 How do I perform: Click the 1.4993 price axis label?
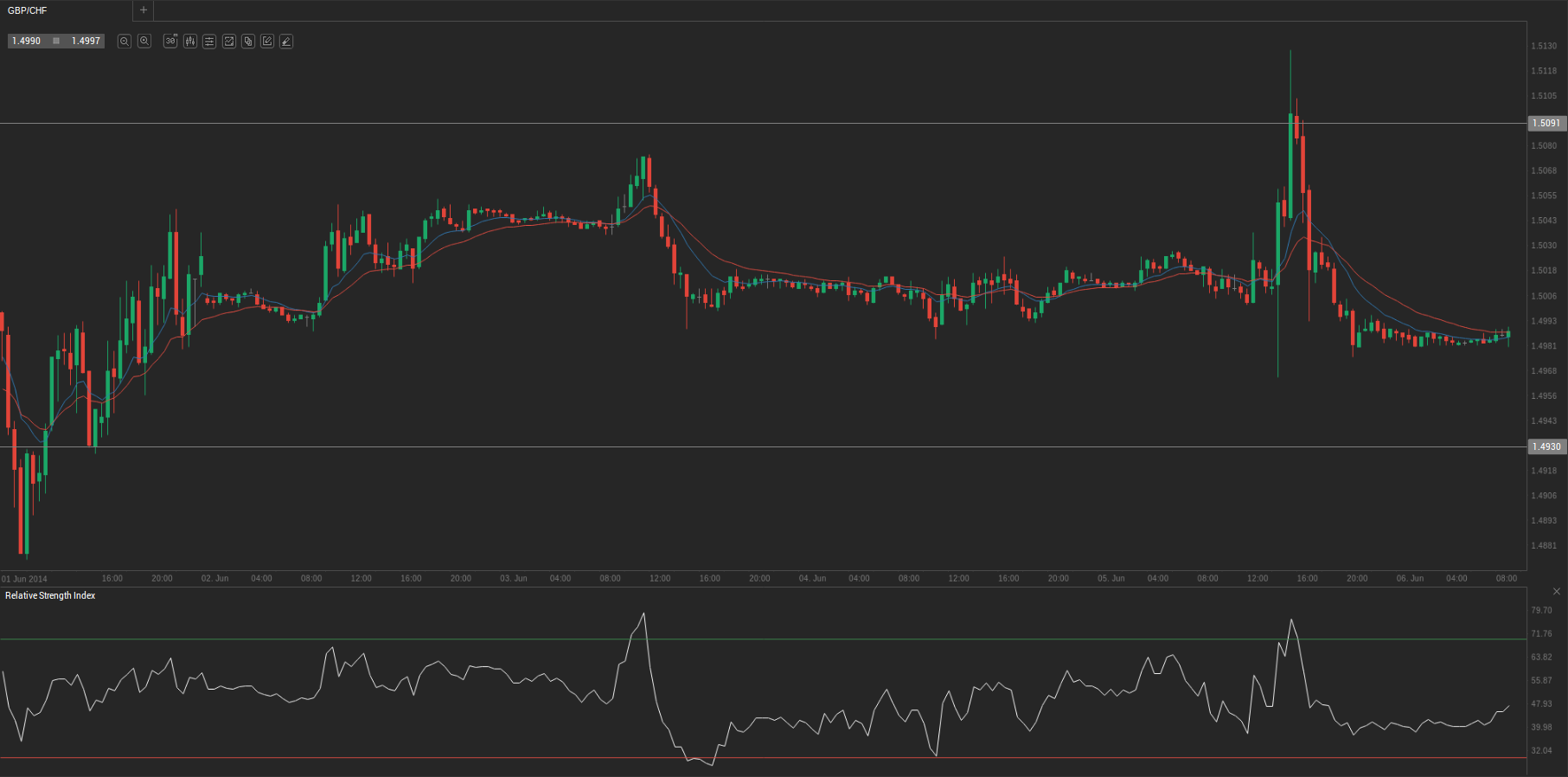pos(1544,321)
